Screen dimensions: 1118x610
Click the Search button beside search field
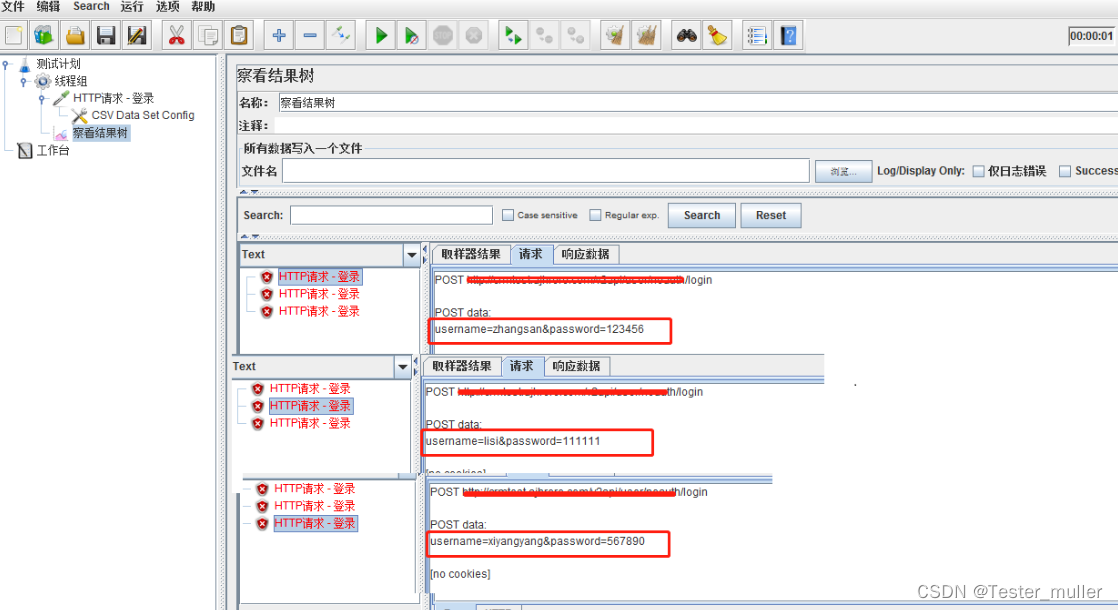tap(702, 215)
